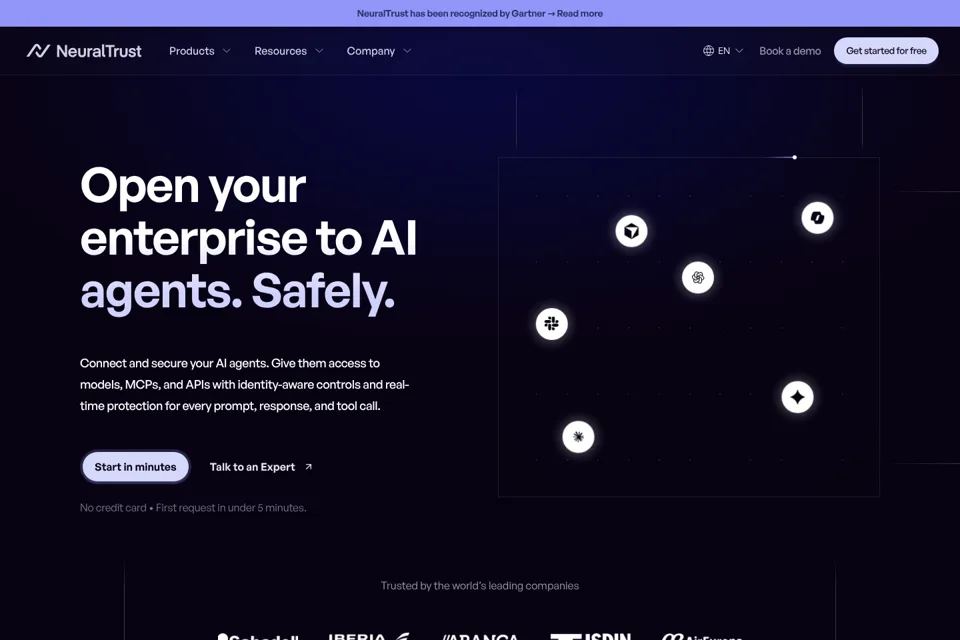The image size is (960, 640).
Task: Click the NeuralTrust logo in the header
Action: (x=84, y=51)
